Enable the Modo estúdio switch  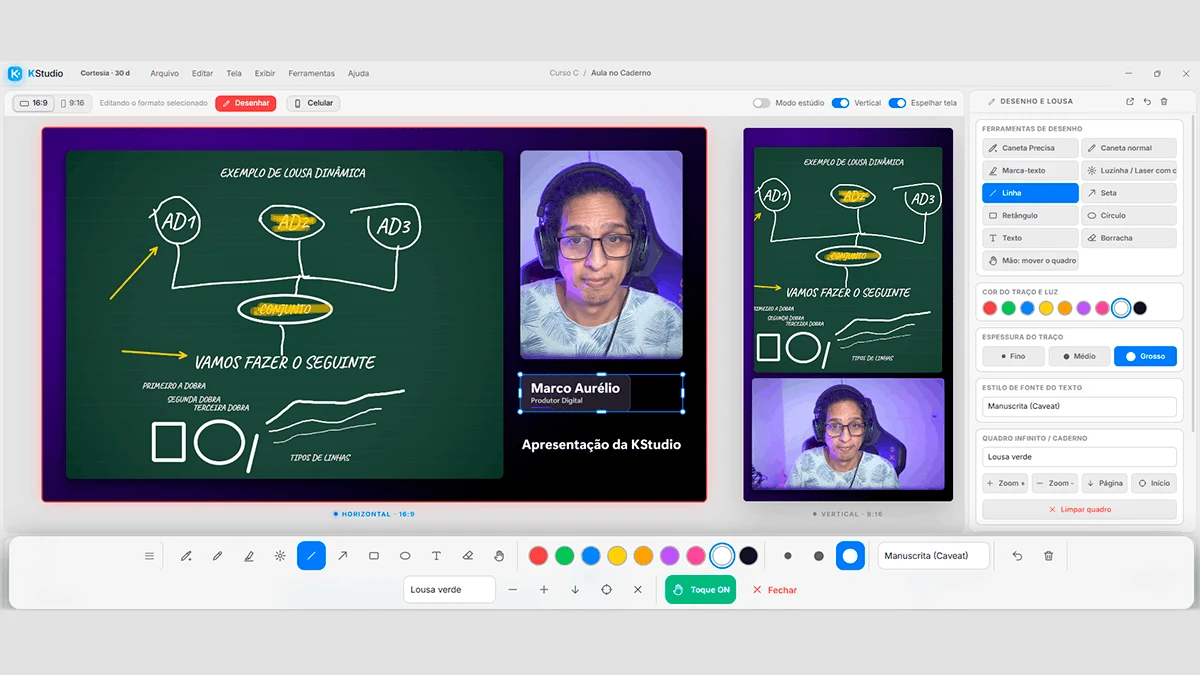pyautogui.click(x=762, y=103)
